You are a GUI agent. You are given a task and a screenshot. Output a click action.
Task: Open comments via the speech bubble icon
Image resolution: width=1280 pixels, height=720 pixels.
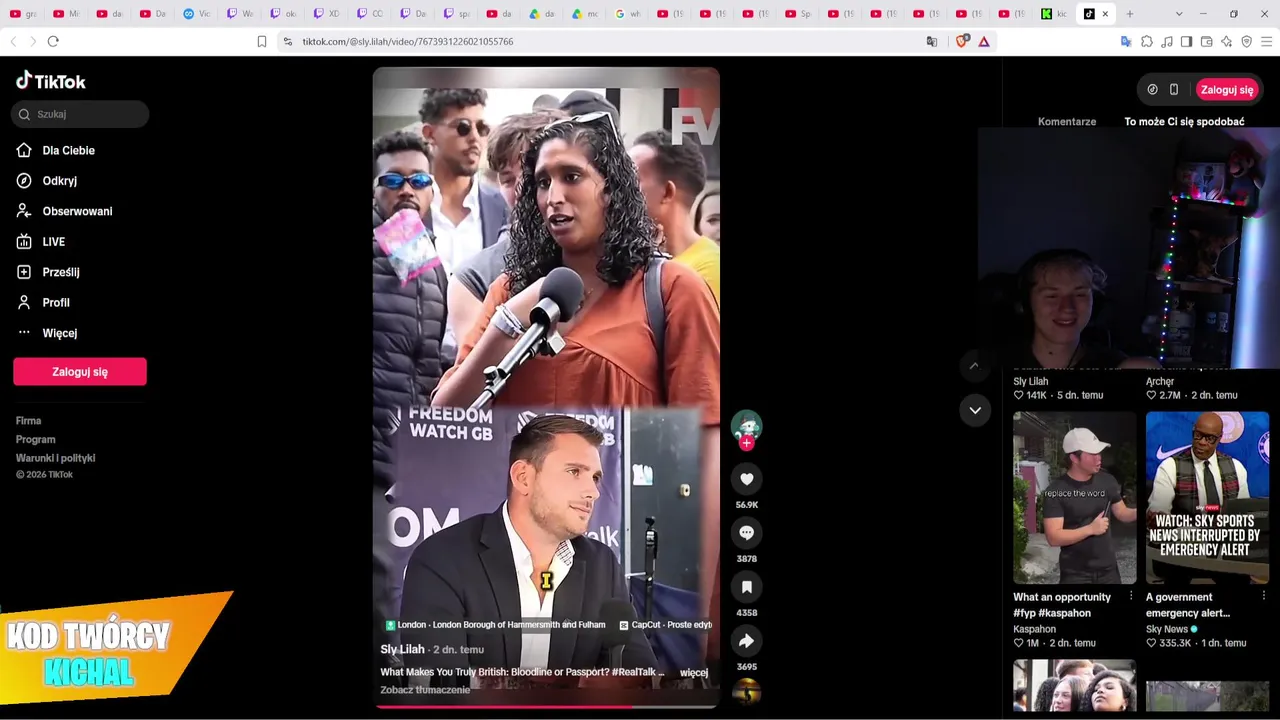[x=746, y=533]
